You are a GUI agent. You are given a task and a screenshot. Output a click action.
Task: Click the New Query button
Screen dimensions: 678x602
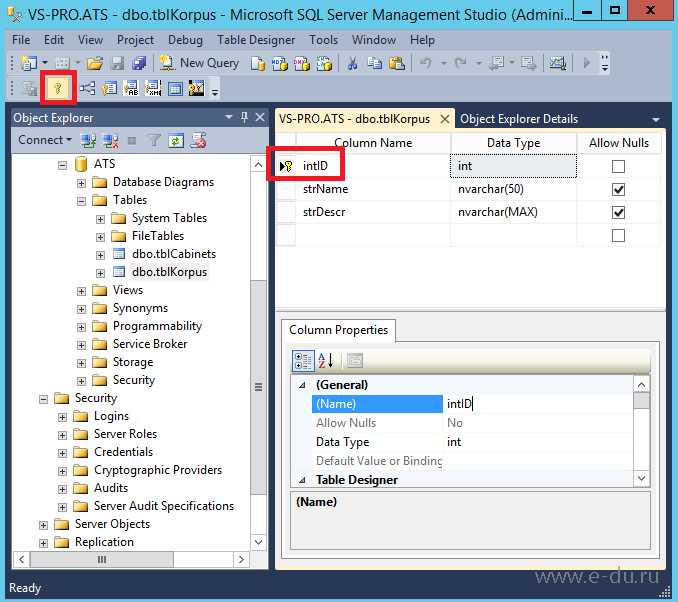click(x=199, y=63)
